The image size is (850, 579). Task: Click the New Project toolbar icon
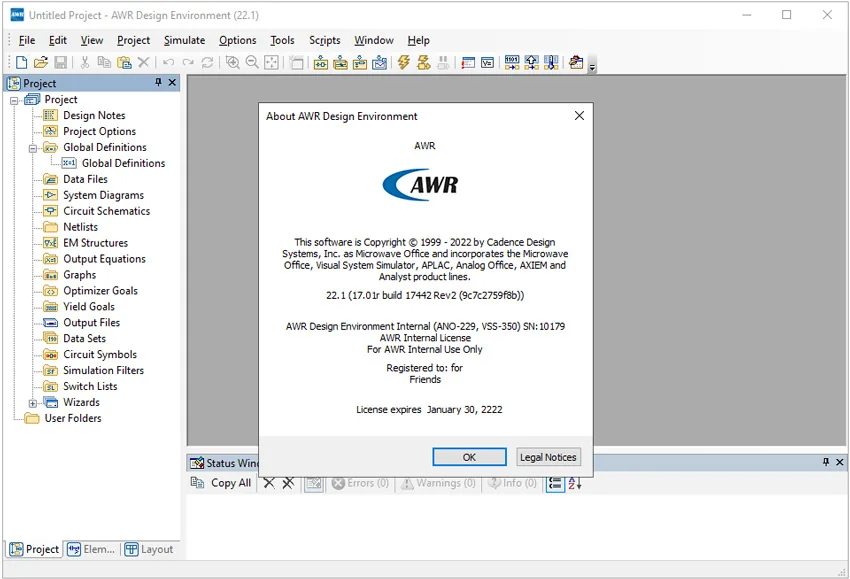point(21,62)
